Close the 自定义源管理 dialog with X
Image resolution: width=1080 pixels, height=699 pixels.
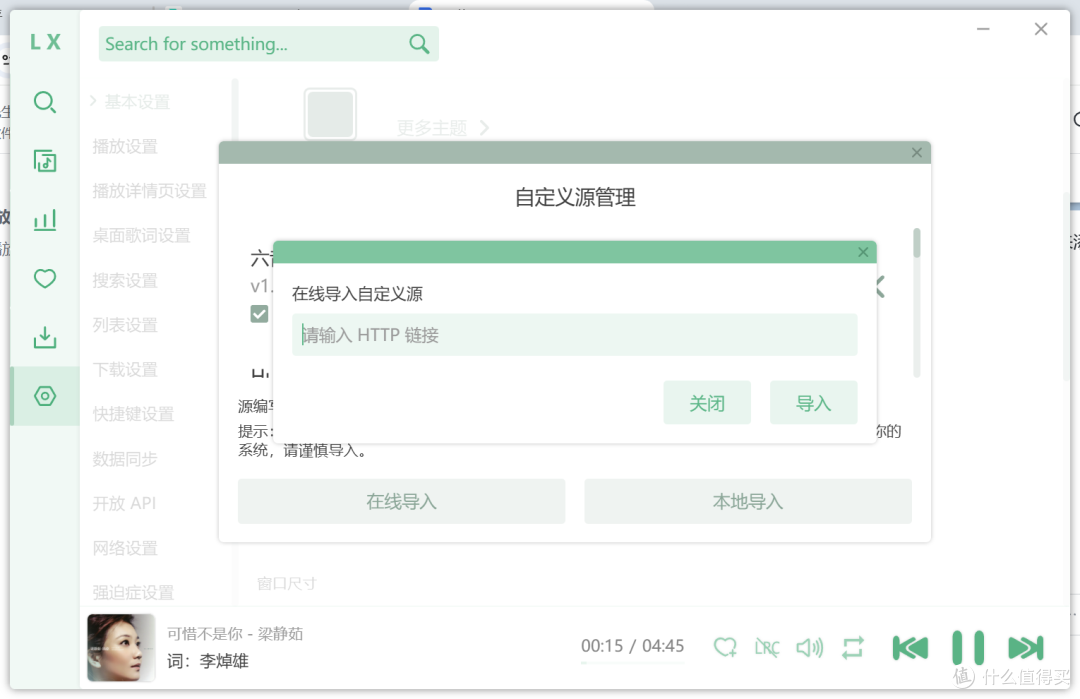click(917, 152)
